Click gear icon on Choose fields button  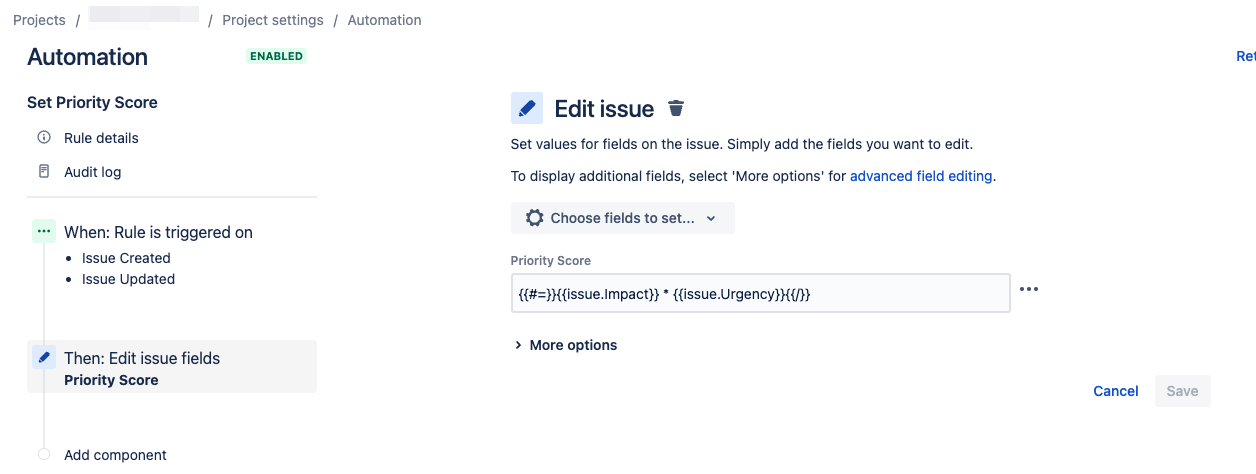[535, 218]
